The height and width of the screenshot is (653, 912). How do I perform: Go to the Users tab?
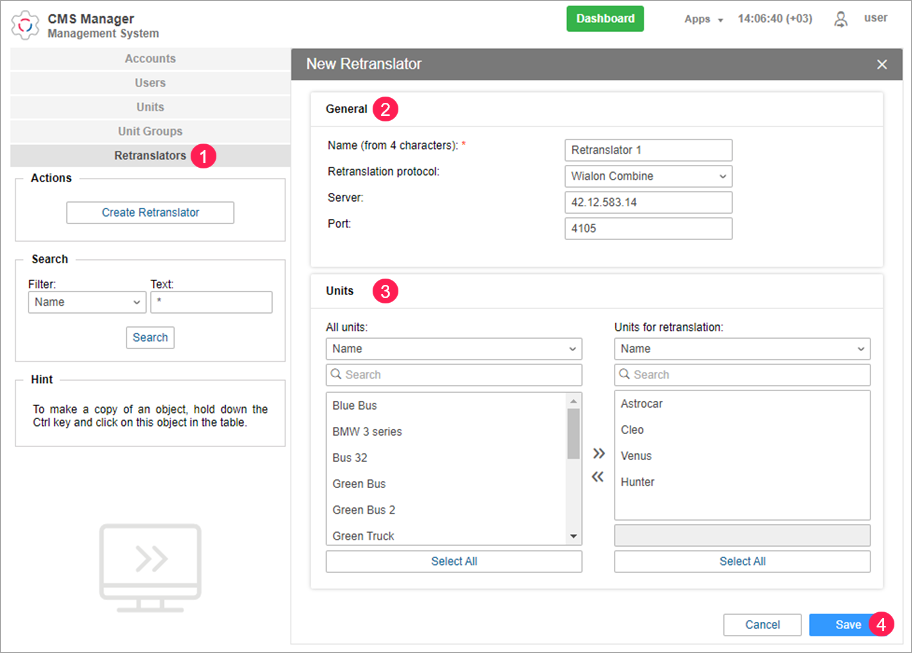point(150,83)
